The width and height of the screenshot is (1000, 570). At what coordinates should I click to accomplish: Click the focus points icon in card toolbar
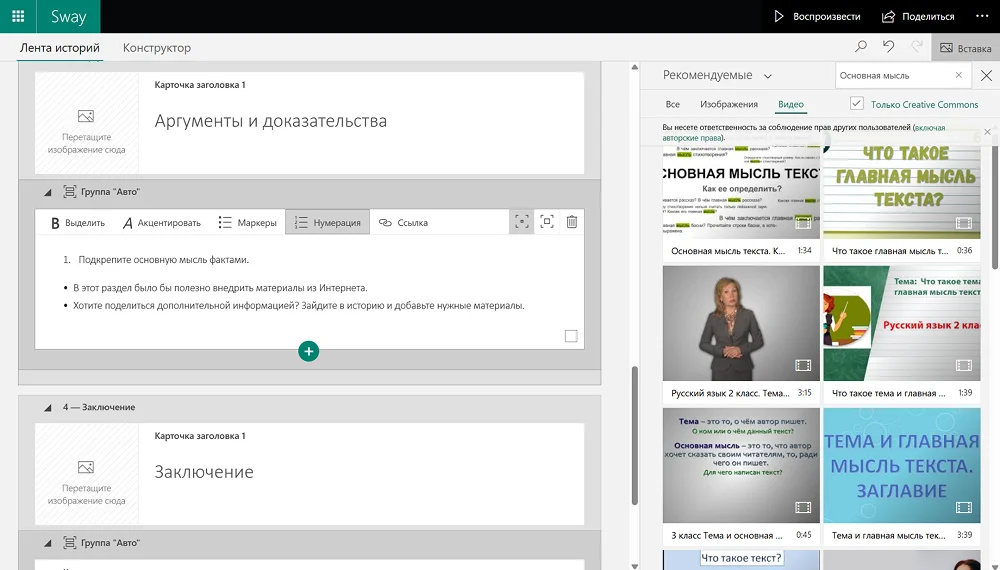coord(522,222)
